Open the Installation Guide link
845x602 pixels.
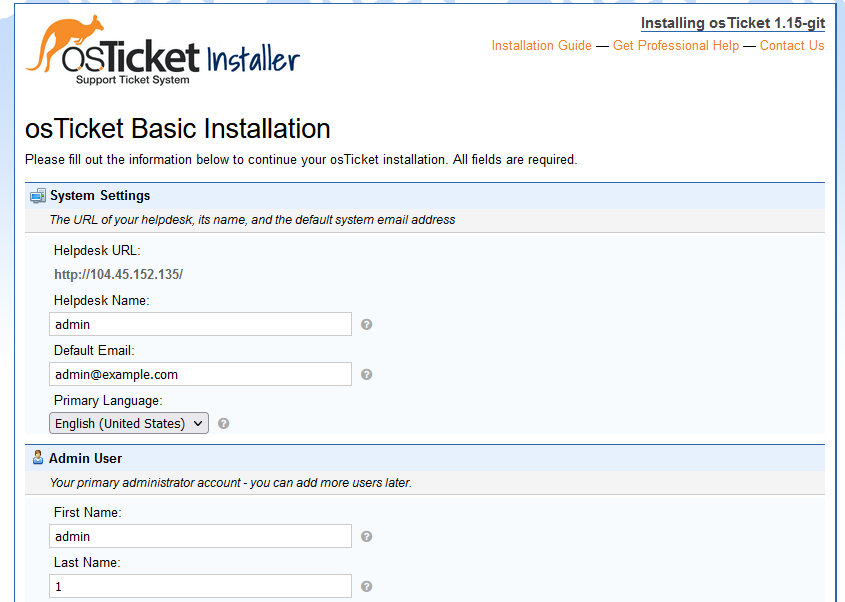pos(541,45)
